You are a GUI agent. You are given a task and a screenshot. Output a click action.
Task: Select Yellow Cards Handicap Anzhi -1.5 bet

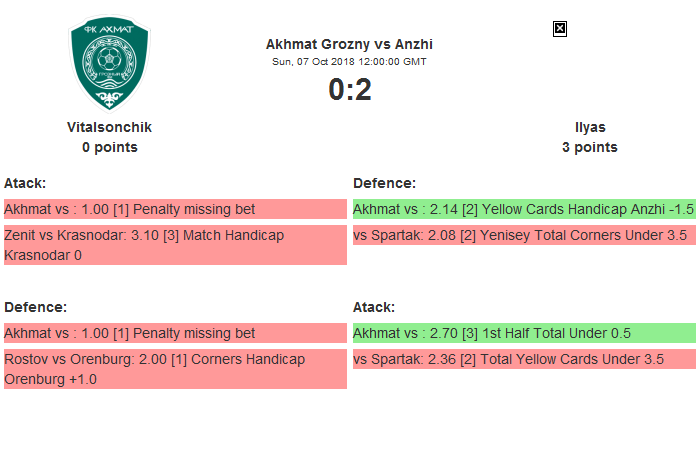click(524, 209)
